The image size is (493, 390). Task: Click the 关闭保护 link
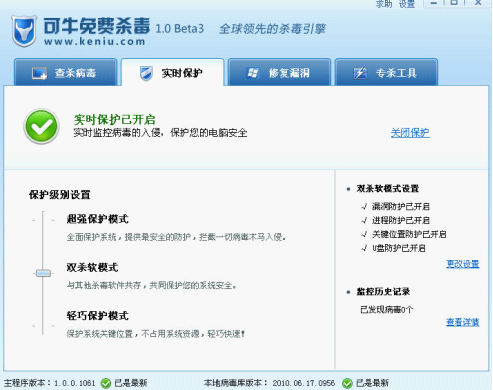tap(410, 133)
